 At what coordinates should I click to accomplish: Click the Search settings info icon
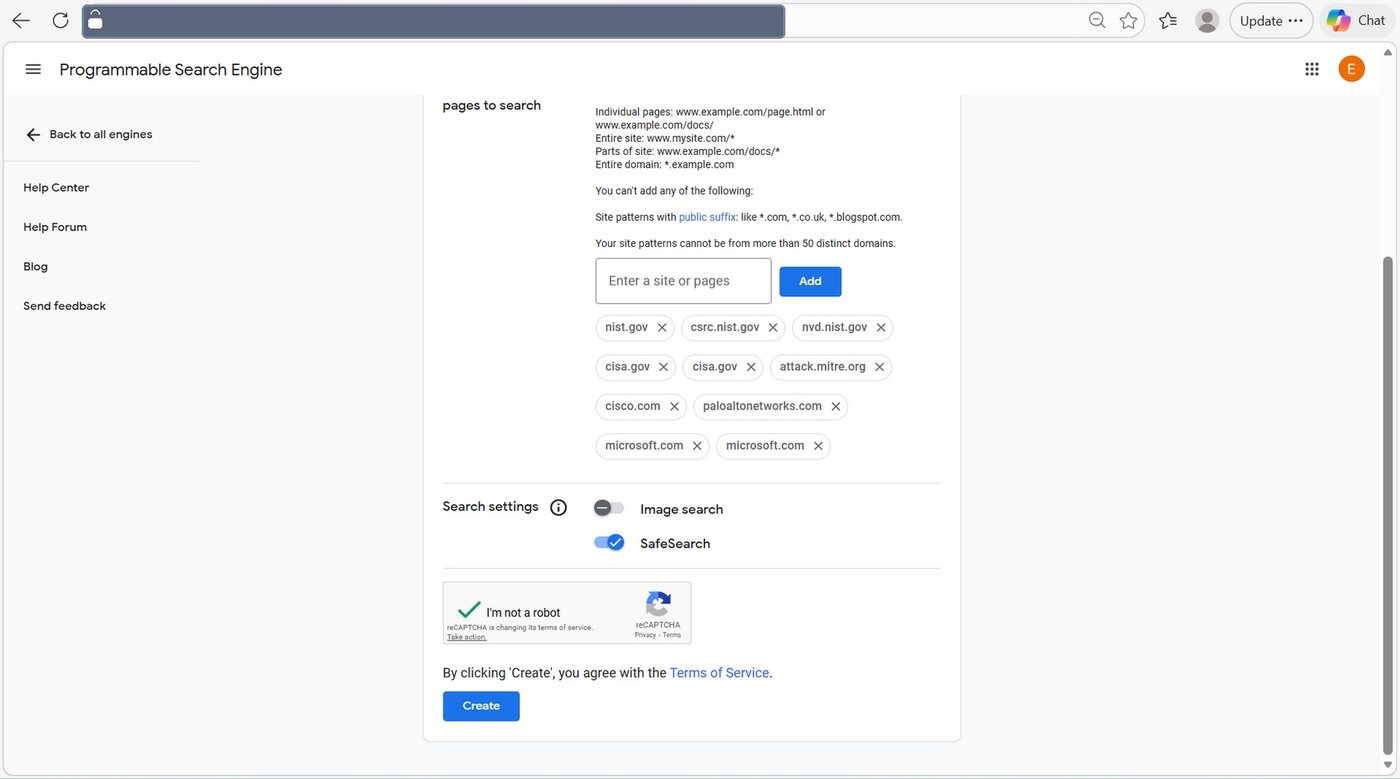click(558, 507)
